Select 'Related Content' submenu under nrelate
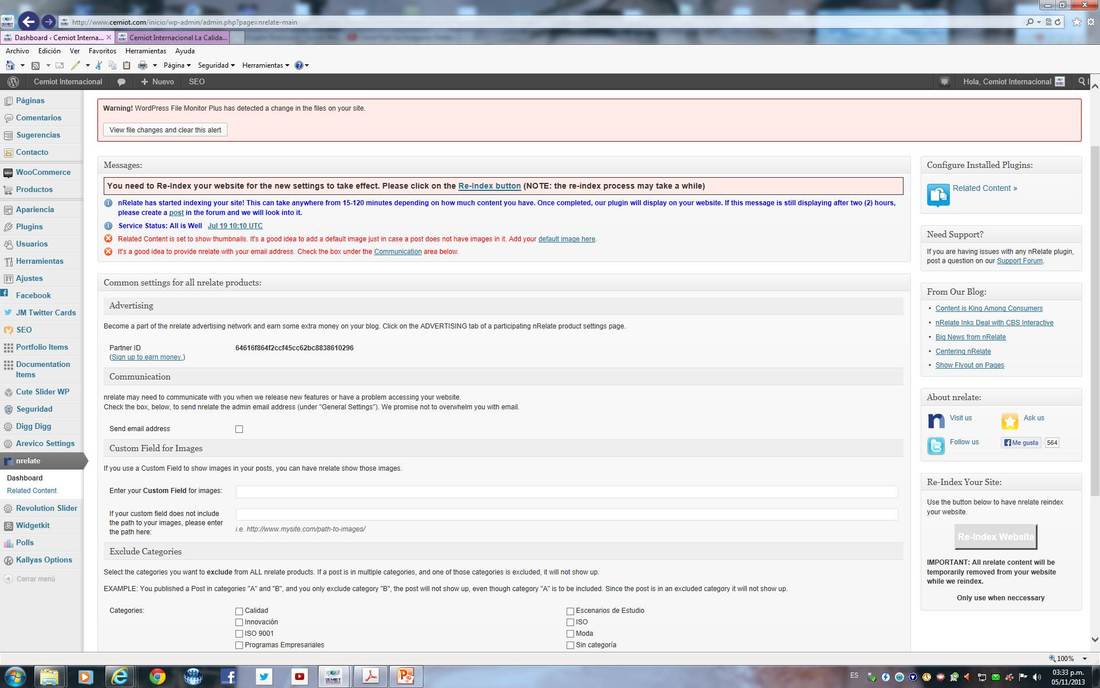 pos(32,491)
